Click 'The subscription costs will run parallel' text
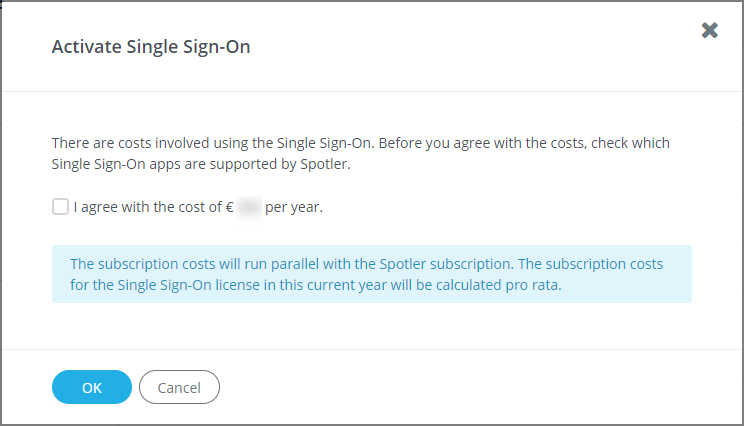Image resolution: width=744 pixels, height=426 pixels. click(200, 264)
